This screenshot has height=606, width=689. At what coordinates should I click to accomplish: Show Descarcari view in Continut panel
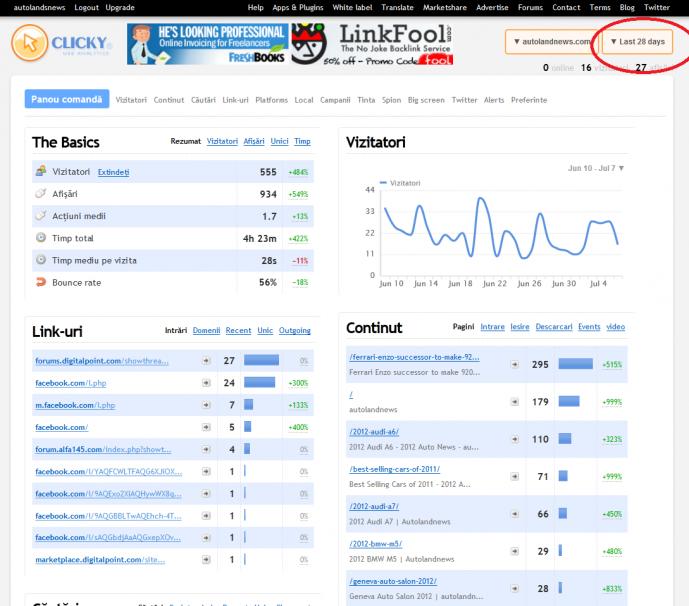(554, 327)
